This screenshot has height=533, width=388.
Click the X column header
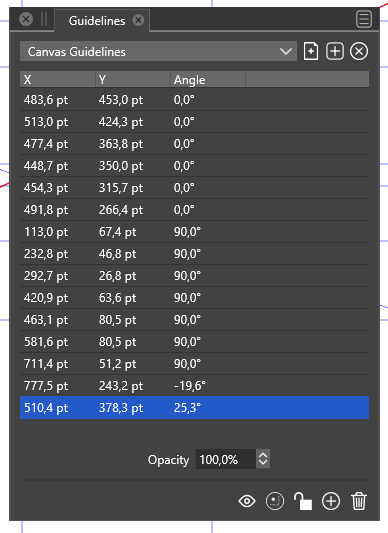click(x=57, y=80)
